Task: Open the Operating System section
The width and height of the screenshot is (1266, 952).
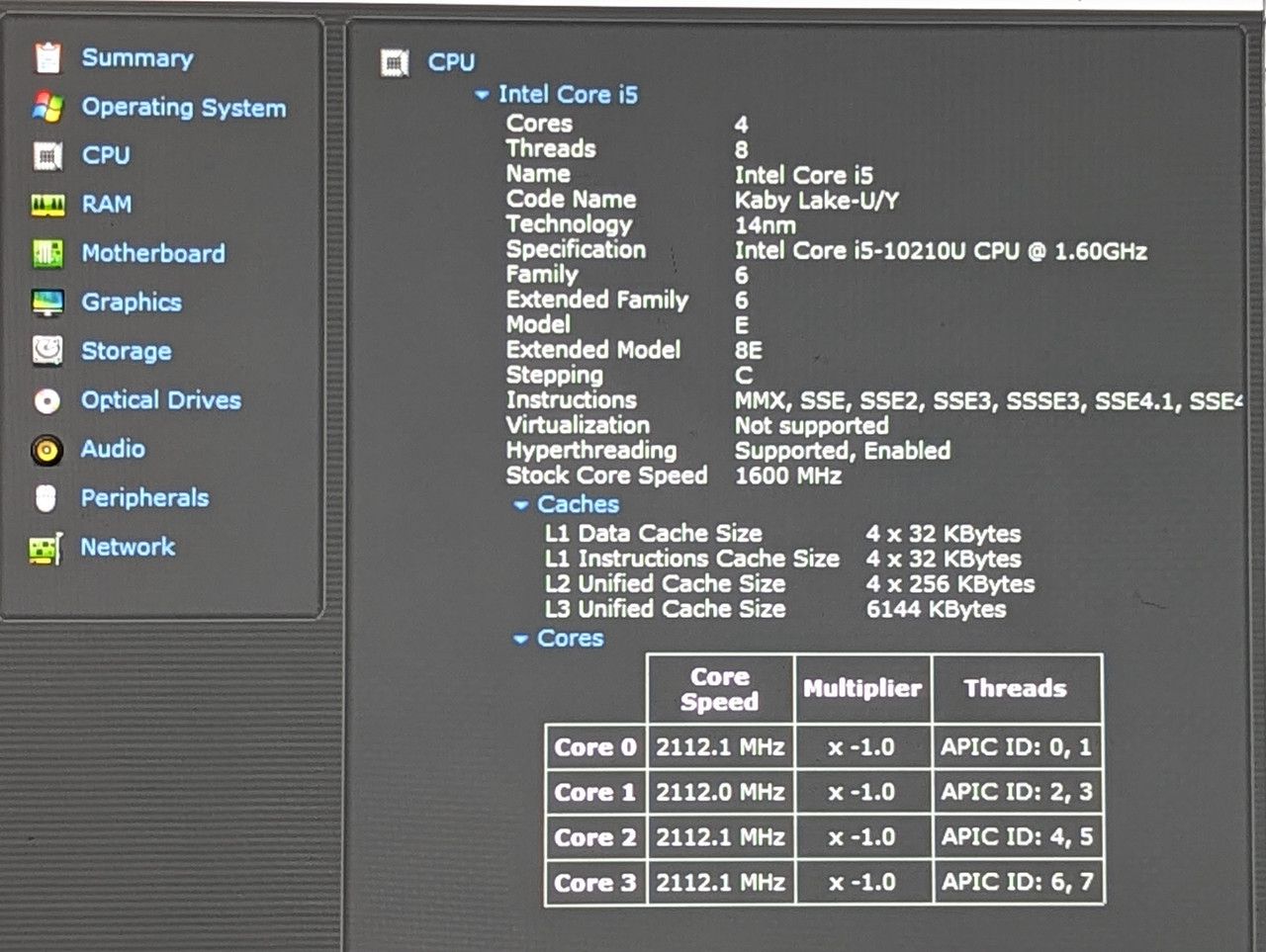Action: (x=184, y=107)
